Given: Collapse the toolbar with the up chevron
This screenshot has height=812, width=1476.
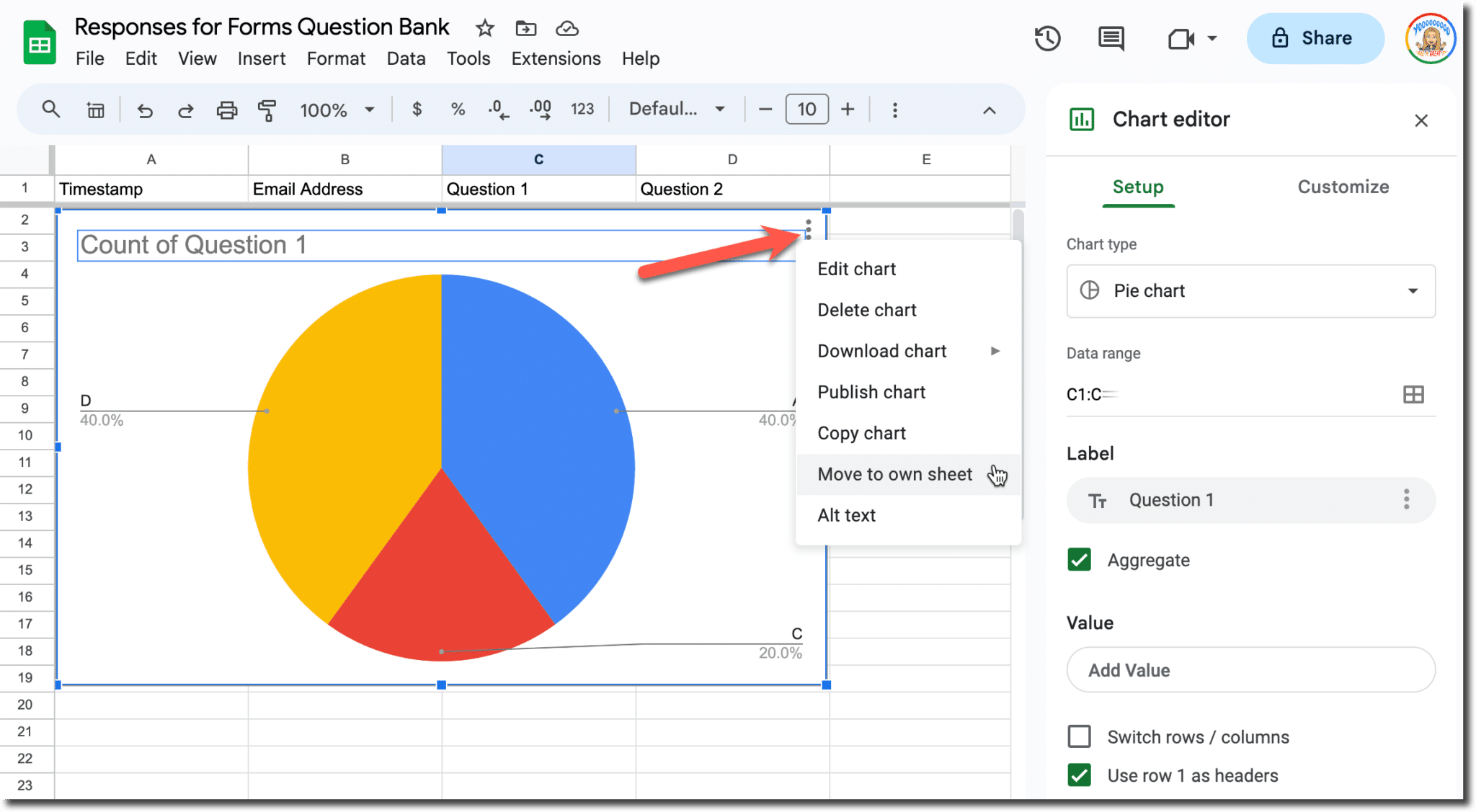Looking at the screenshot, I should click(990, 110).
